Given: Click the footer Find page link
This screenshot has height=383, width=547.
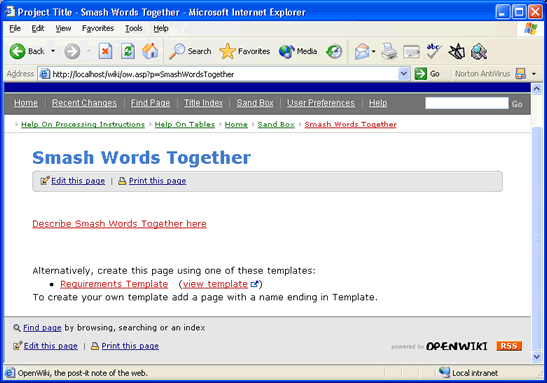Looking at the screenshot, I should click(x=42, y=328).
